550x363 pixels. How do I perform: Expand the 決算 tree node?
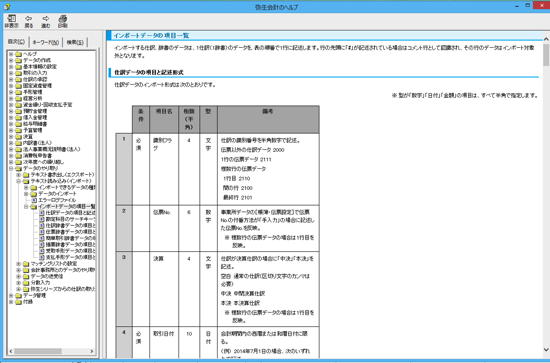click(11, 136)
